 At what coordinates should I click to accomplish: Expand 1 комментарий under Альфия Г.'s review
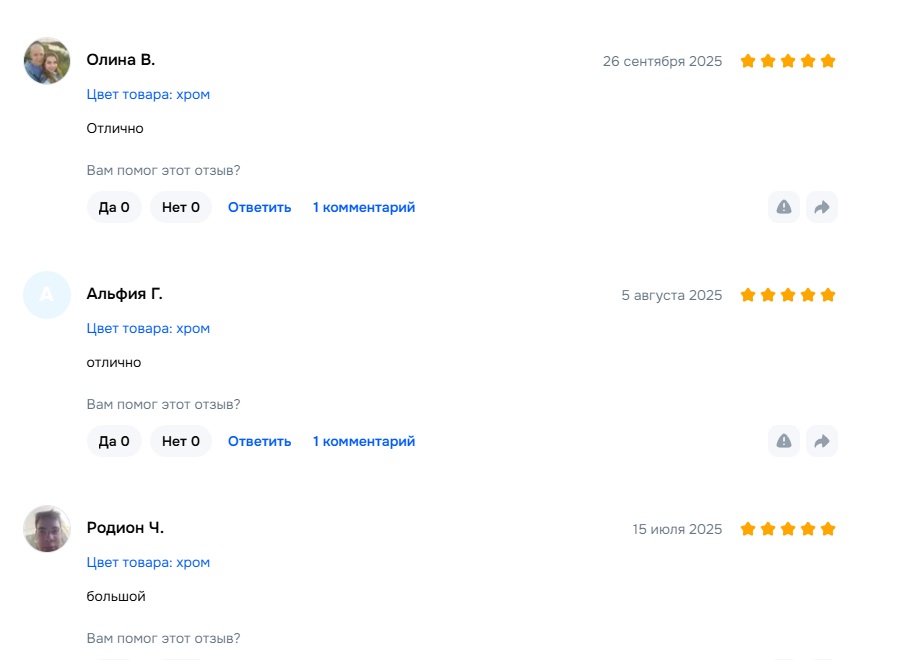pyautogui.click(x=364, y=441)
